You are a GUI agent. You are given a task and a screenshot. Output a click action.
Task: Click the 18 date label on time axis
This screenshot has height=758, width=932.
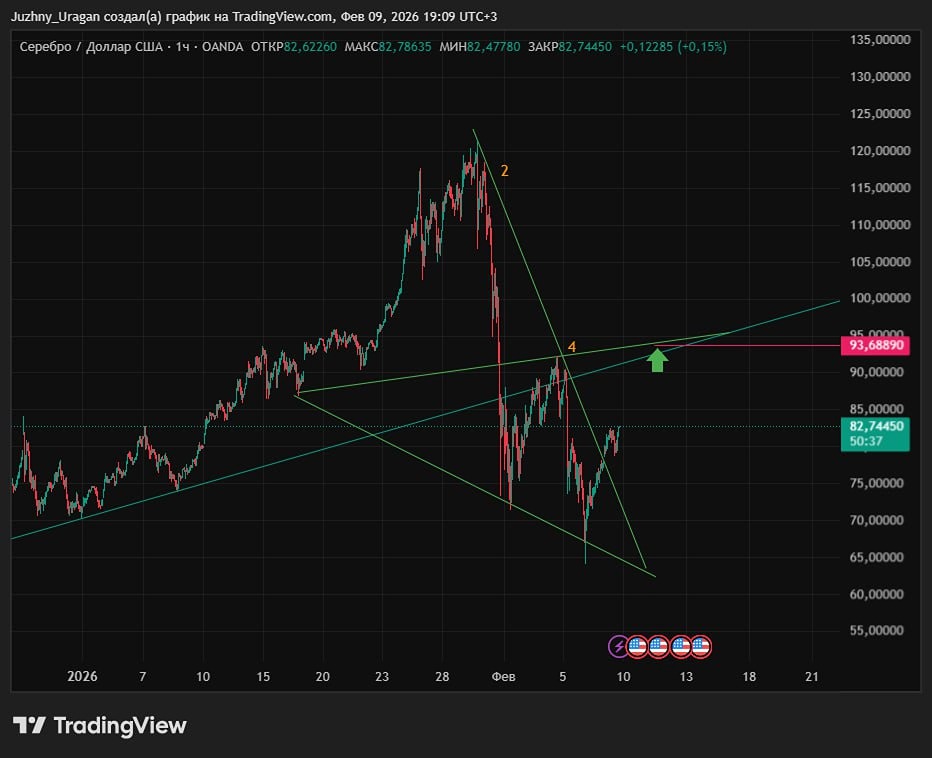(x=749, y=677)
